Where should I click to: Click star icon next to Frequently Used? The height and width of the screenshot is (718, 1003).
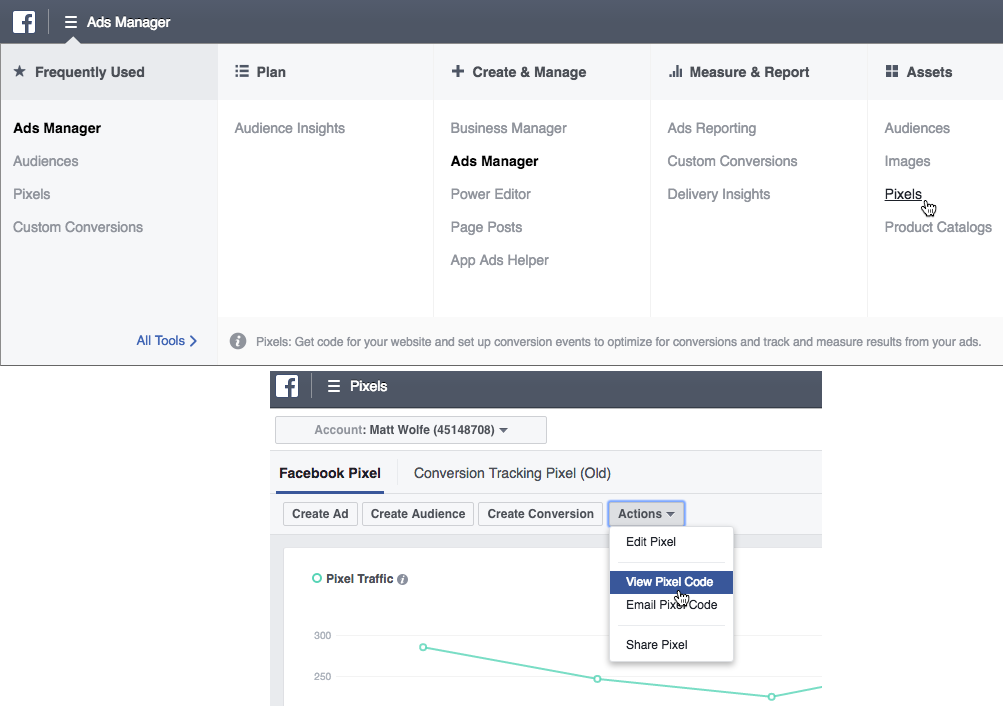(x=20, y=71)
